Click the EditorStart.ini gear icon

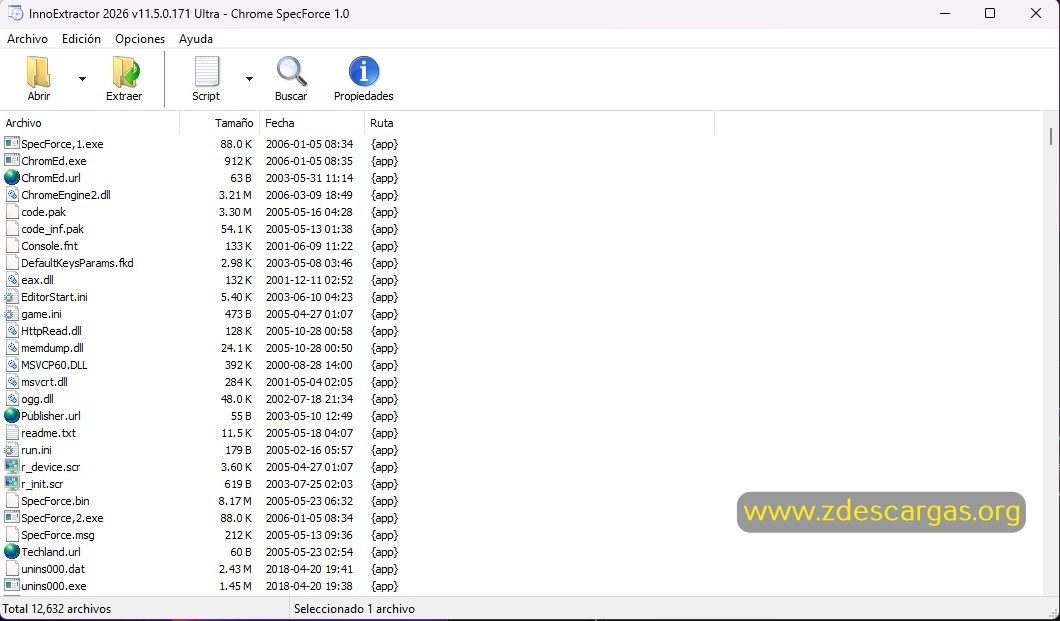pyautogui.click(x=11, y=297)
